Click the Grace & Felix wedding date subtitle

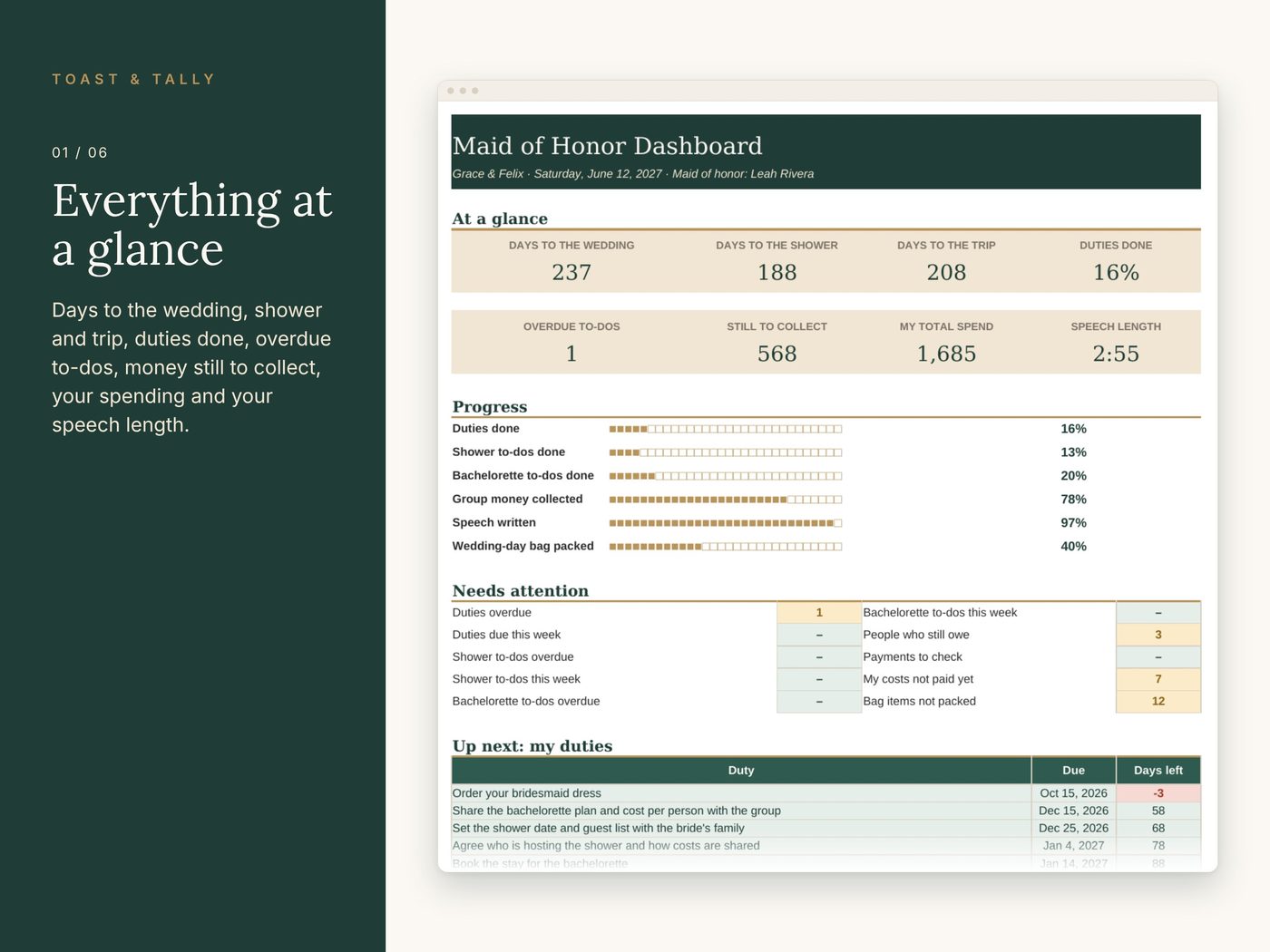(633, 174)
